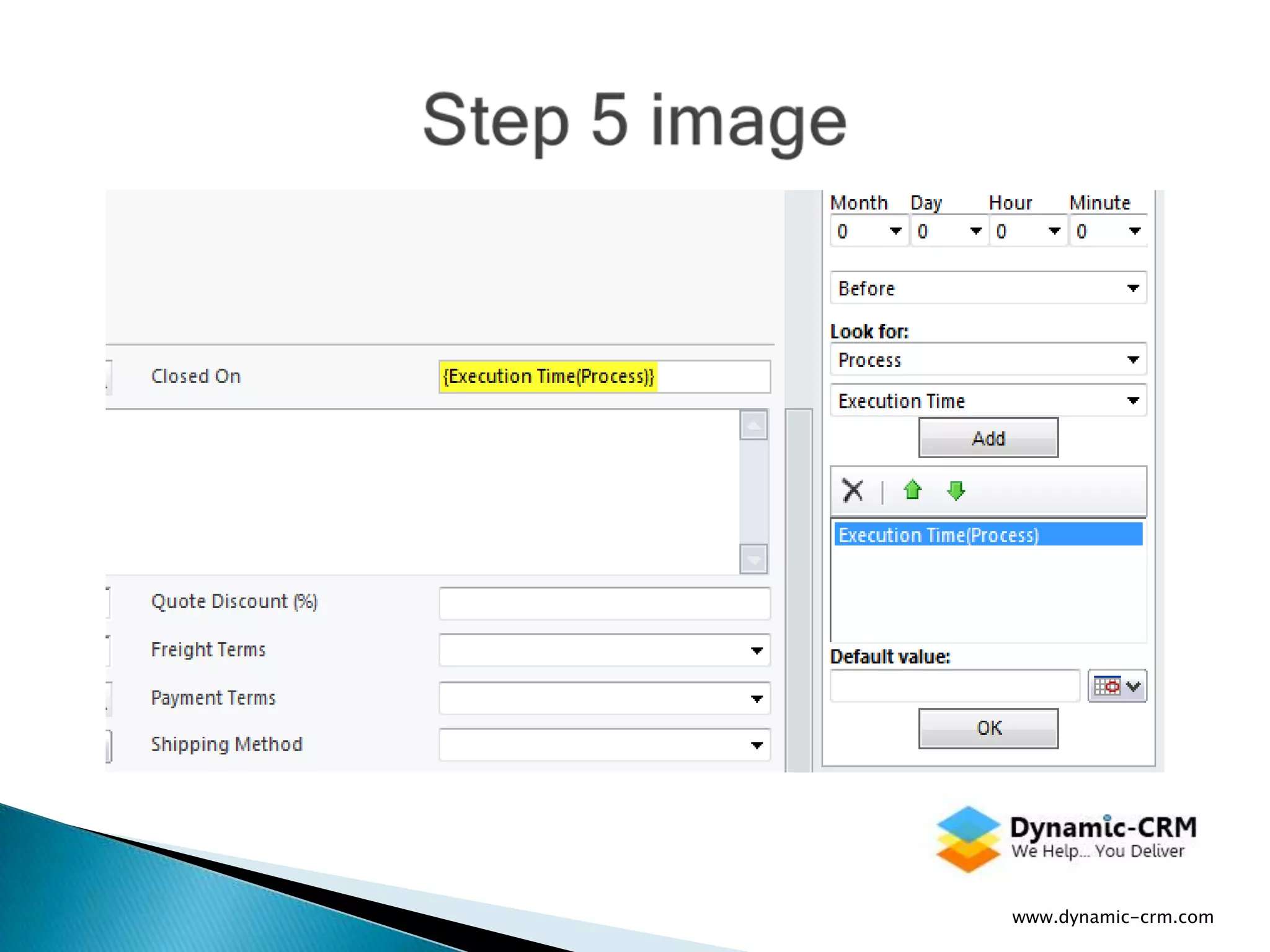Open the Shipping Method dropdown
The width and height of the screenshot is (1270, 952).
[x=605, y=745]
